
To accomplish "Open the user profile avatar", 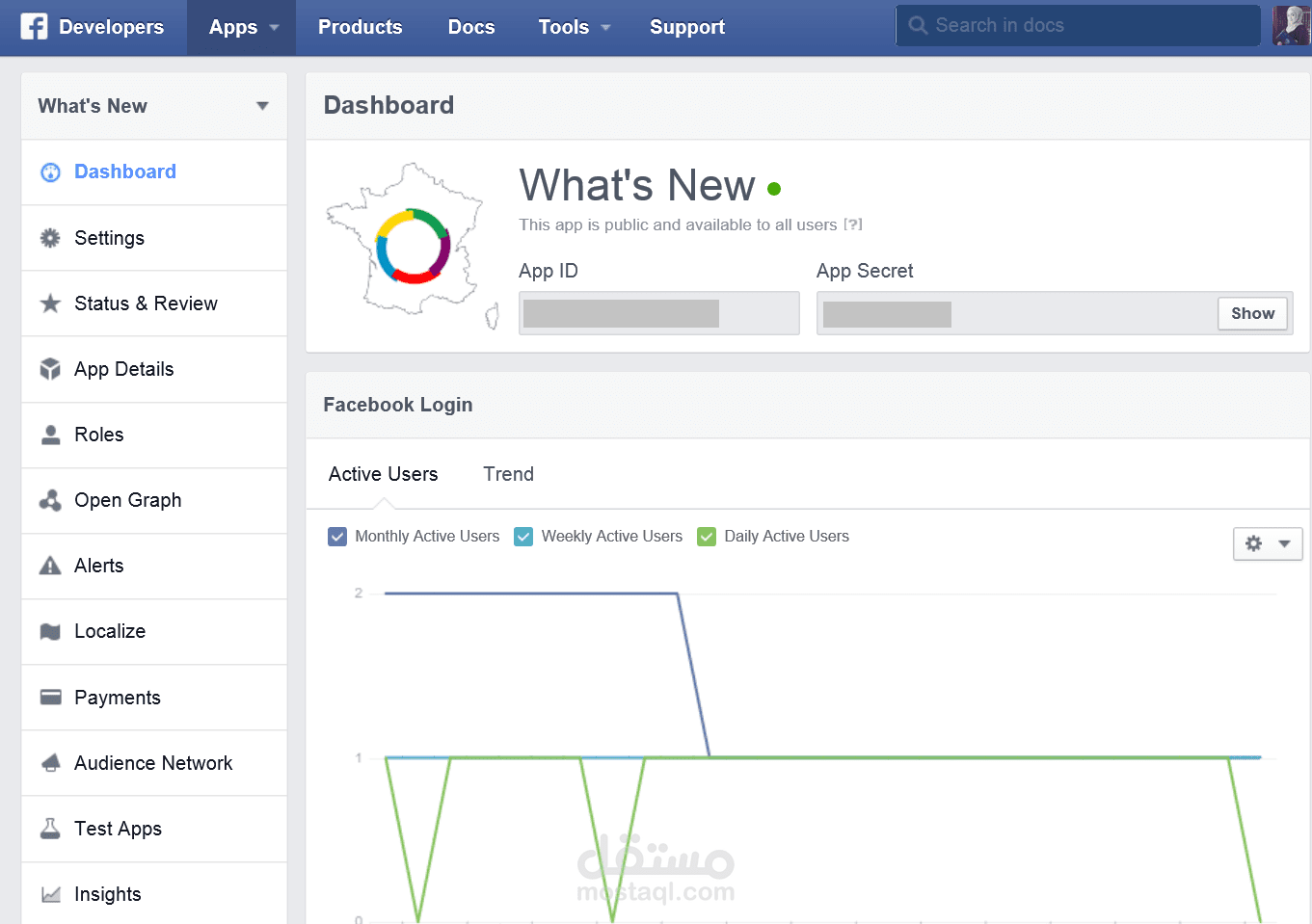I will [1291, 25].
